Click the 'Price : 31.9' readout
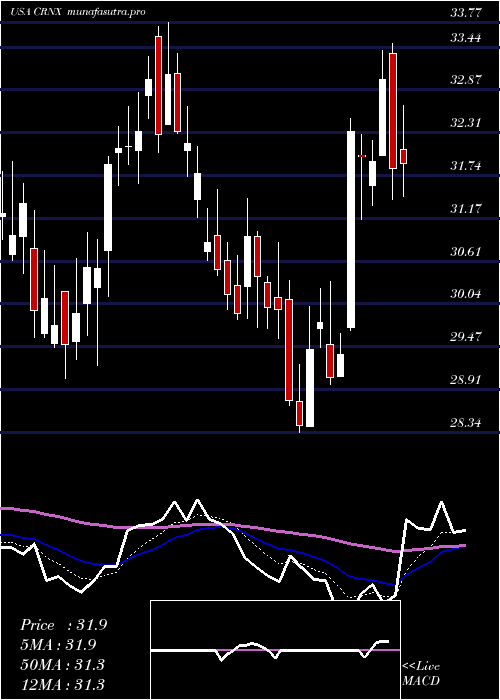Screen dimensions: 500x700 (x=63, y=625)
